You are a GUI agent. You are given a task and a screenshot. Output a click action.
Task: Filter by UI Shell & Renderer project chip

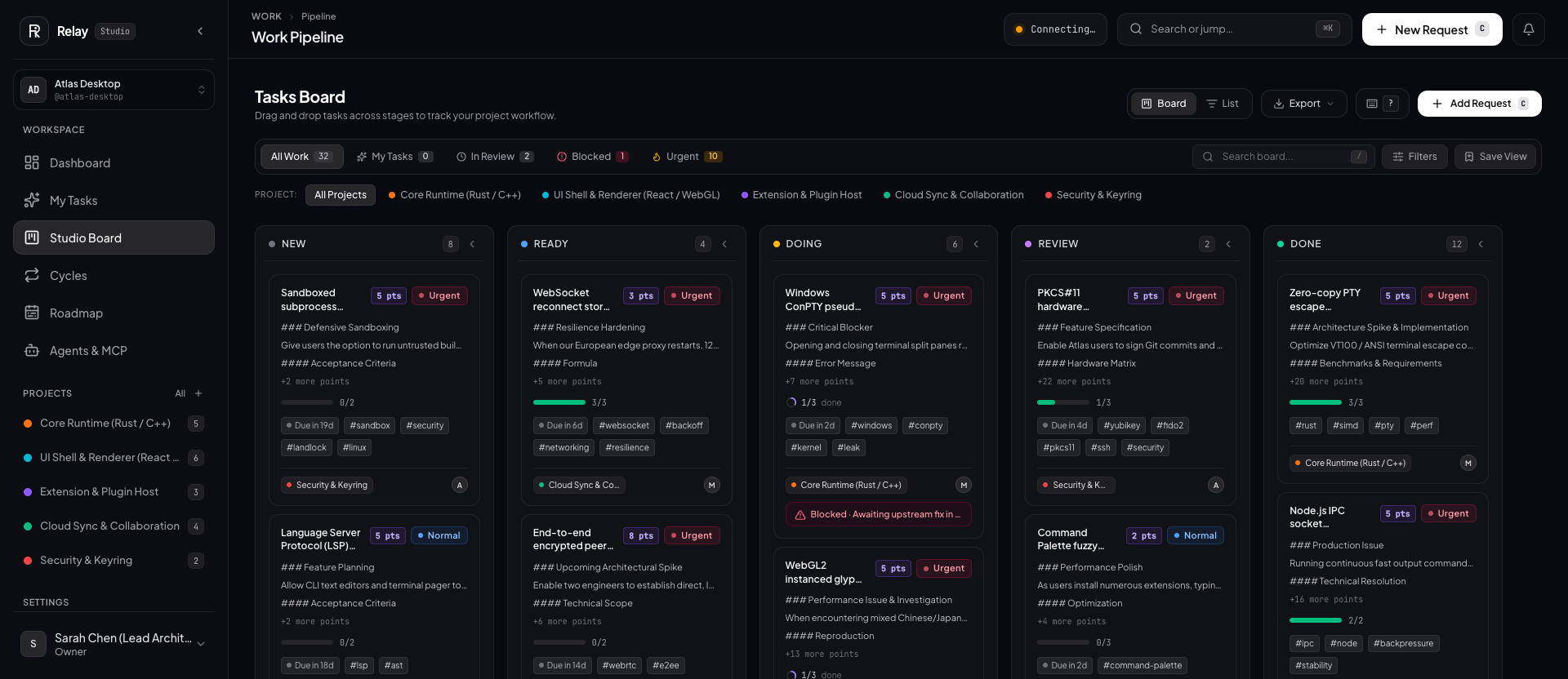630,195
